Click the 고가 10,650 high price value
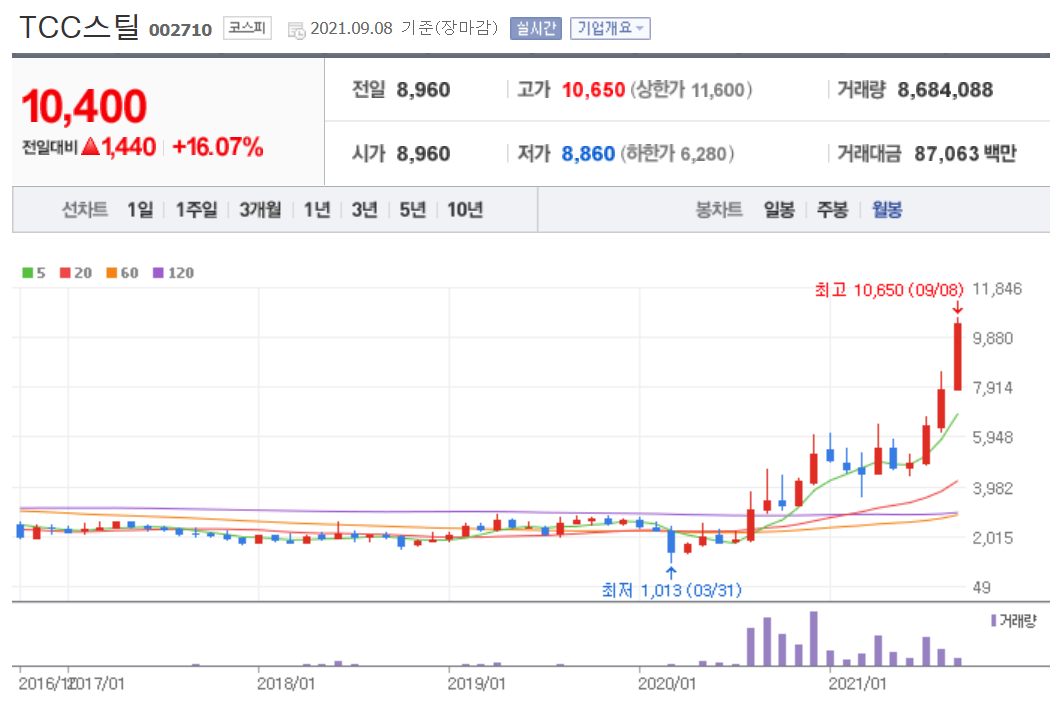 [593, 90]
